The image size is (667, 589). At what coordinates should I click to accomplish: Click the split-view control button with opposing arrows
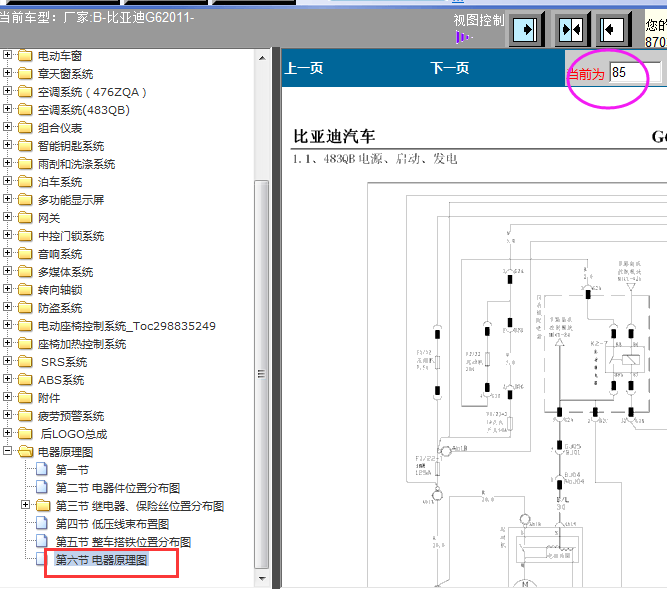pyautogui.click(x=571, y=29)
